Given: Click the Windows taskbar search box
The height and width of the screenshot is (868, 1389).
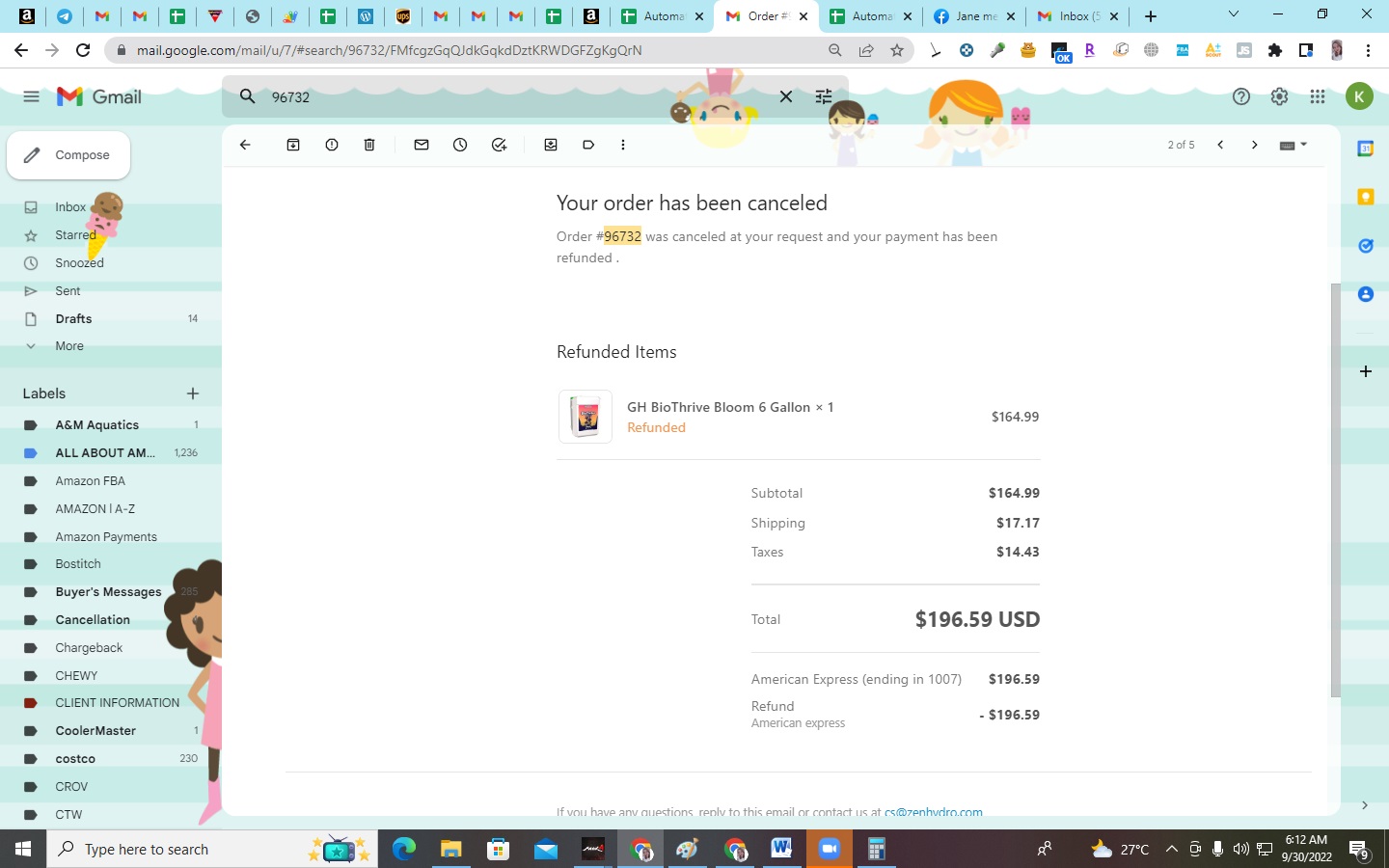Looking at the screenshot, I should click(211, 849).
